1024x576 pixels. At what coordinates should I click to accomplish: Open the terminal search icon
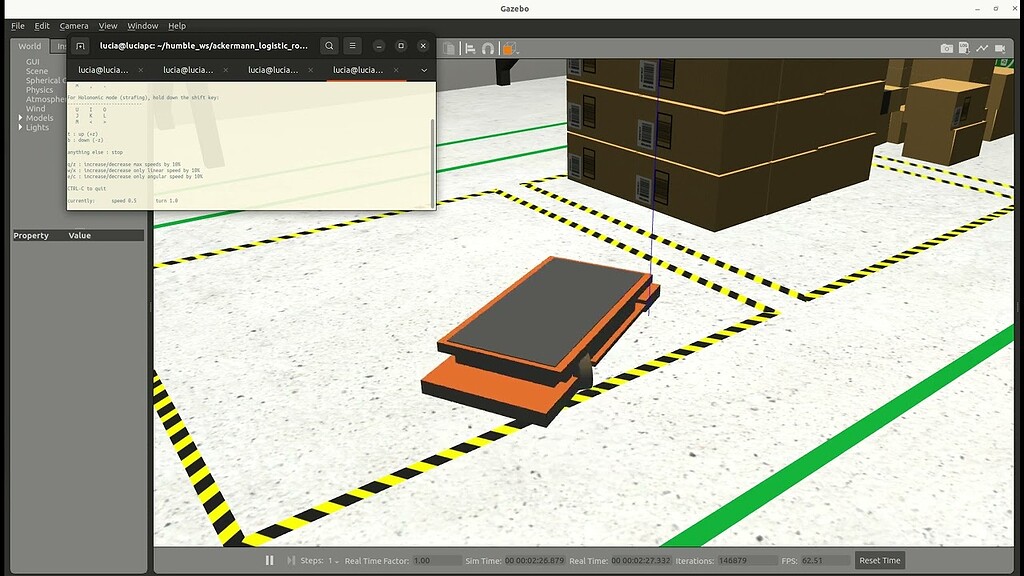[x=329, y=45]
